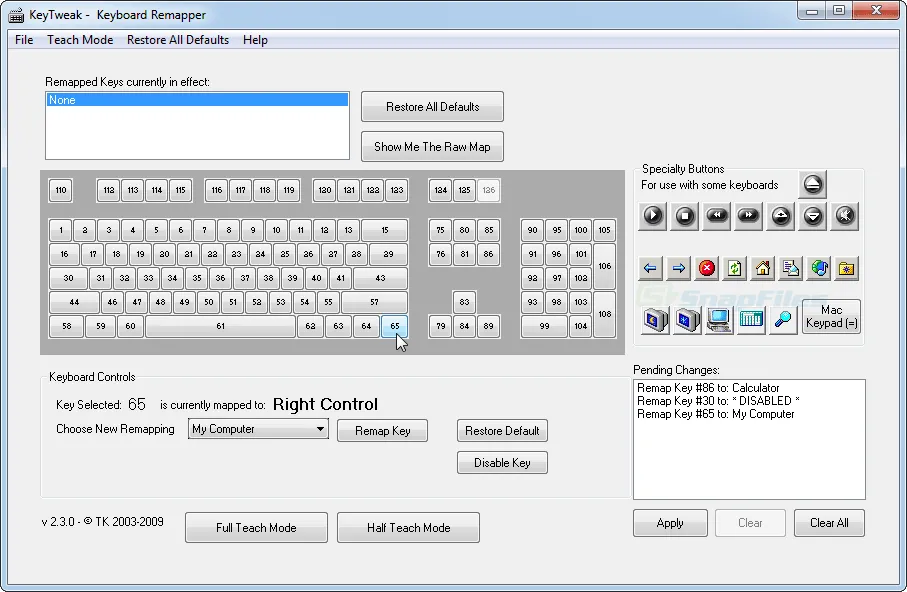Click the Sleep monitor (moon) button
Viewport: 907px width, 592px height.
(x=655, y=319)
